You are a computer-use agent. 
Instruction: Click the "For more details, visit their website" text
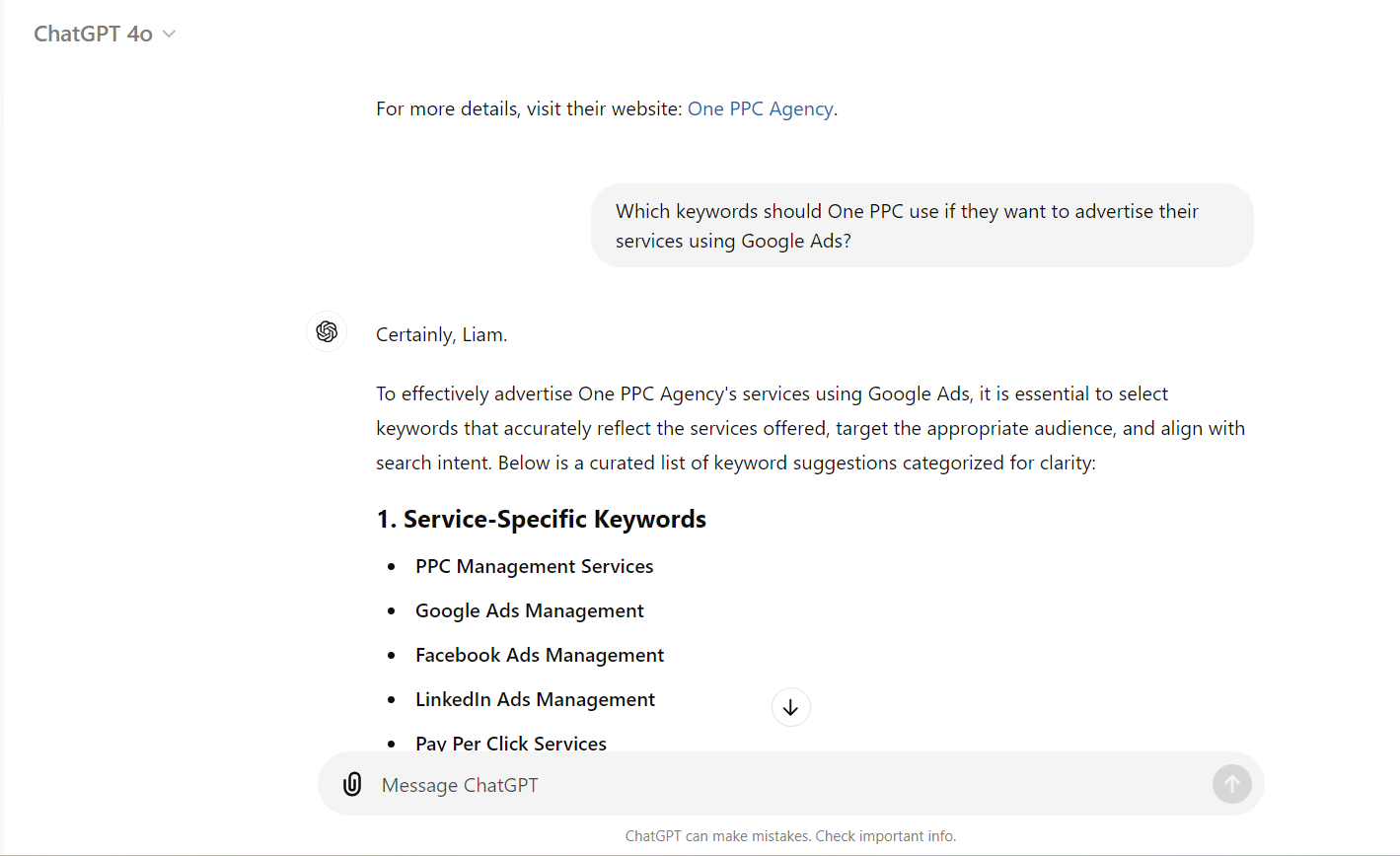click(529, 108)
